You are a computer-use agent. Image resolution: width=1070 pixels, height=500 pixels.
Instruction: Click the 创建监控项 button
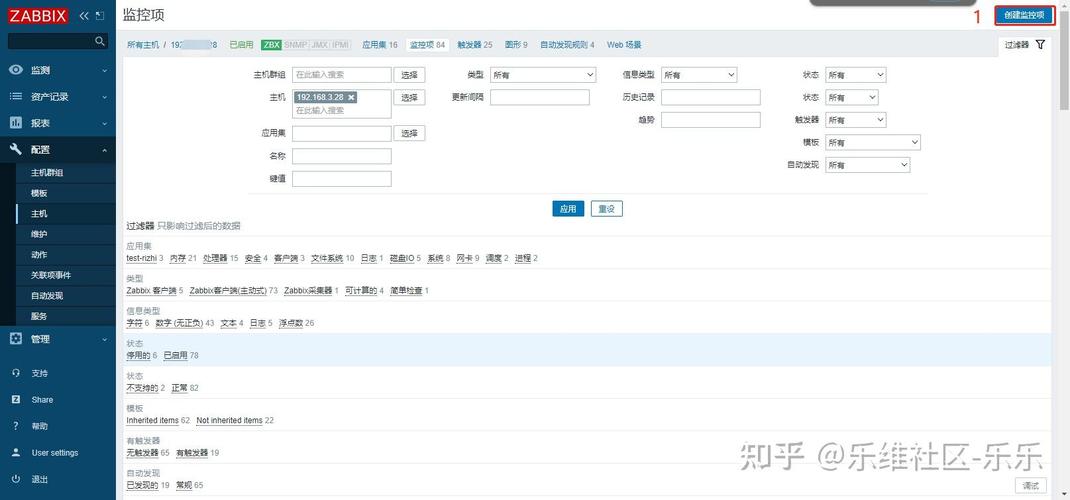point(1024,15)
